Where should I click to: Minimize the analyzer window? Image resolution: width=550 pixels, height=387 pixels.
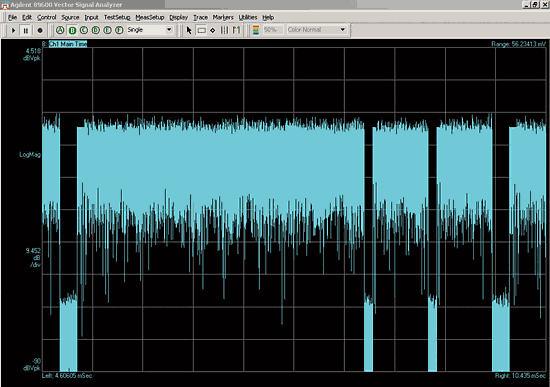click(526, 5)
